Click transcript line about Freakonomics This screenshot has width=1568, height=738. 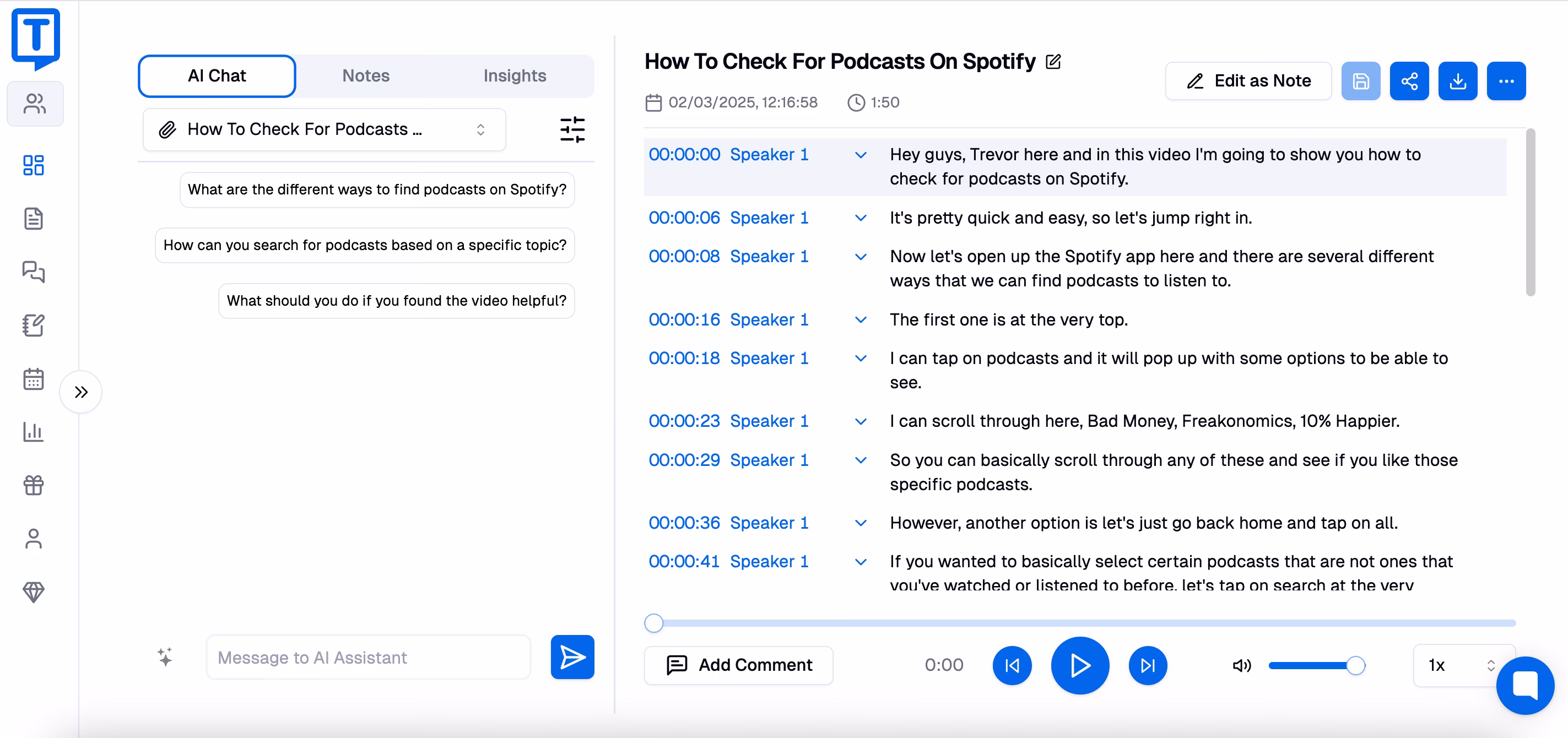coord(1144,421)
